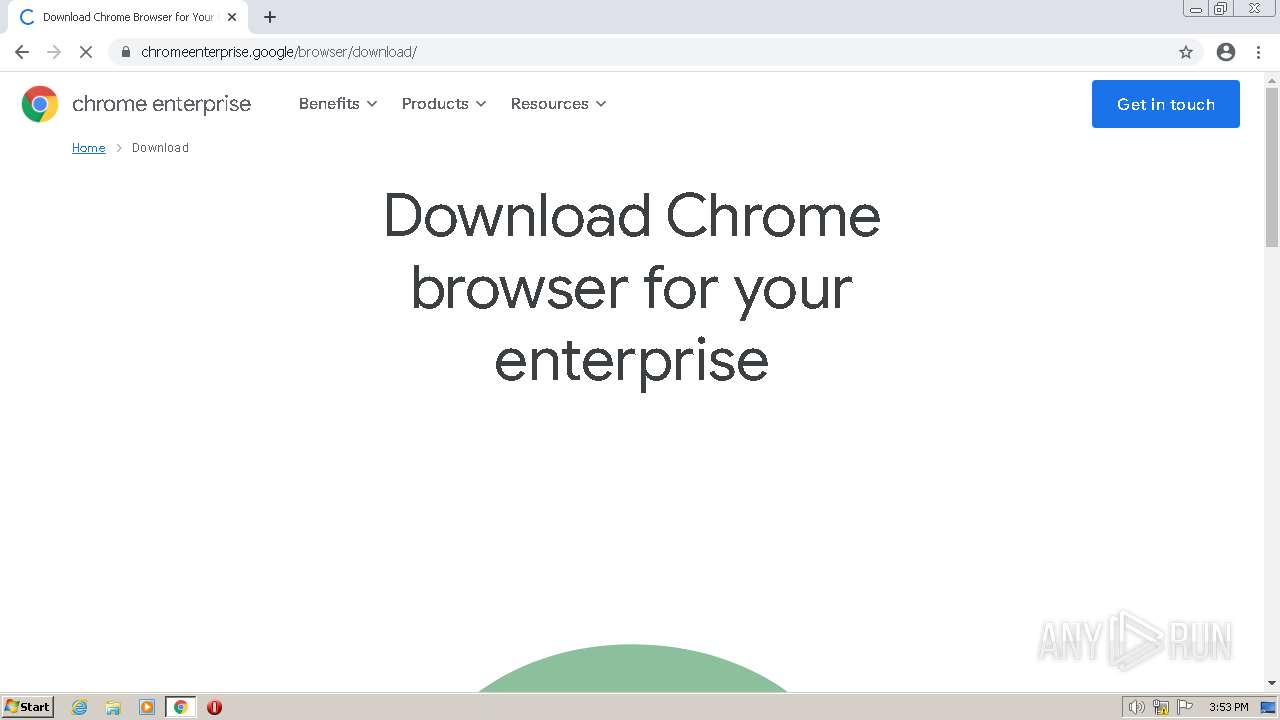Bookmark this page with the star

1186,52
